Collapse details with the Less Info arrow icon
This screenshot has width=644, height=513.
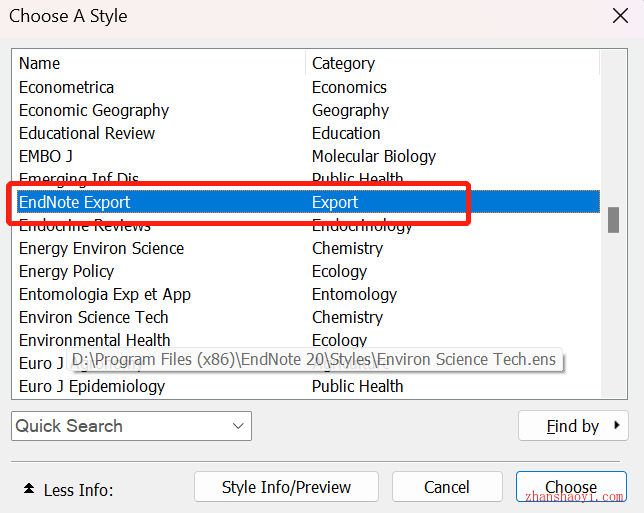point(29,488)
